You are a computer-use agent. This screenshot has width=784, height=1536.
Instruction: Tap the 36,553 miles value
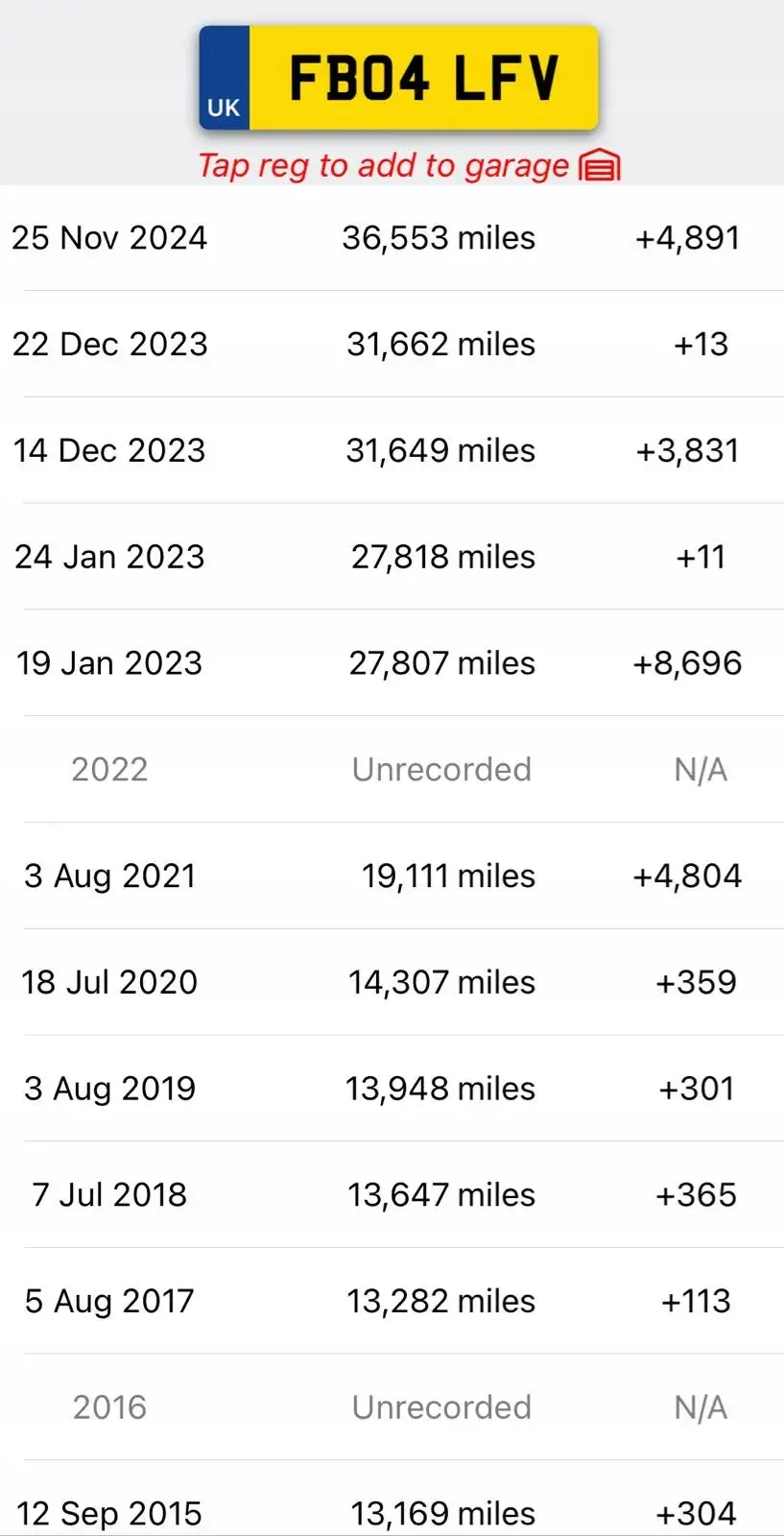point(439,238)
